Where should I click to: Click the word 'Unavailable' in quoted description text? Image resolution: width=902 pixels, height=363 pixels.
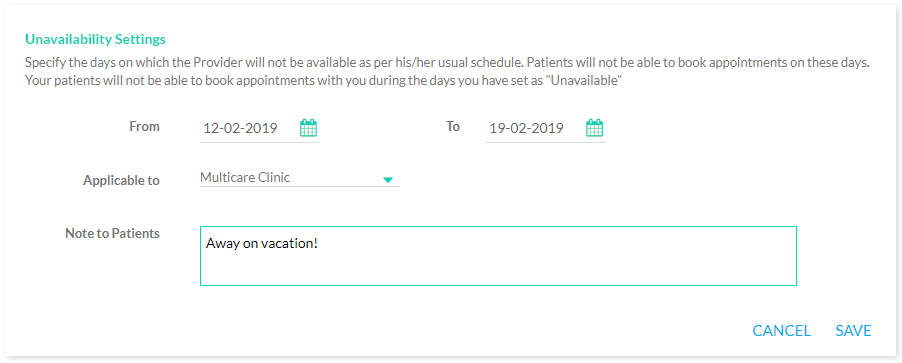(x=586, y=81)
